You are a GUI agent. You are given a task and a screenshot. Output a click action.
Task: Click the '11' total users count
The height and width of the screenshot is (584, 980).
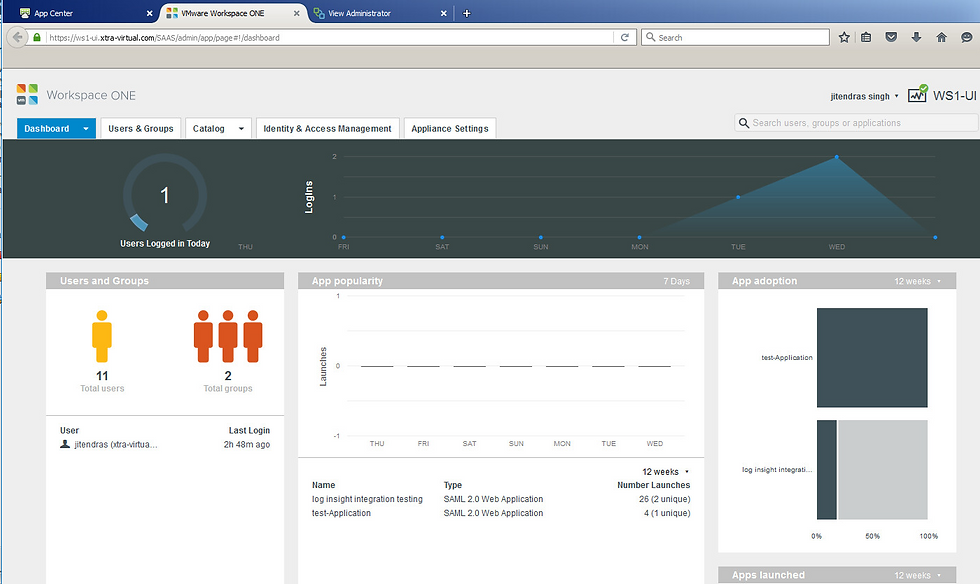tap(102, 376)
